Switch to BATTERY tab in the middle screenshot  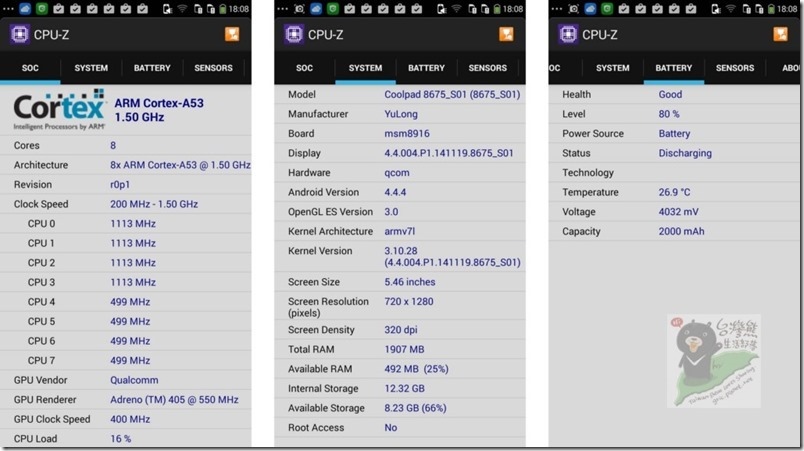point(426,68)
